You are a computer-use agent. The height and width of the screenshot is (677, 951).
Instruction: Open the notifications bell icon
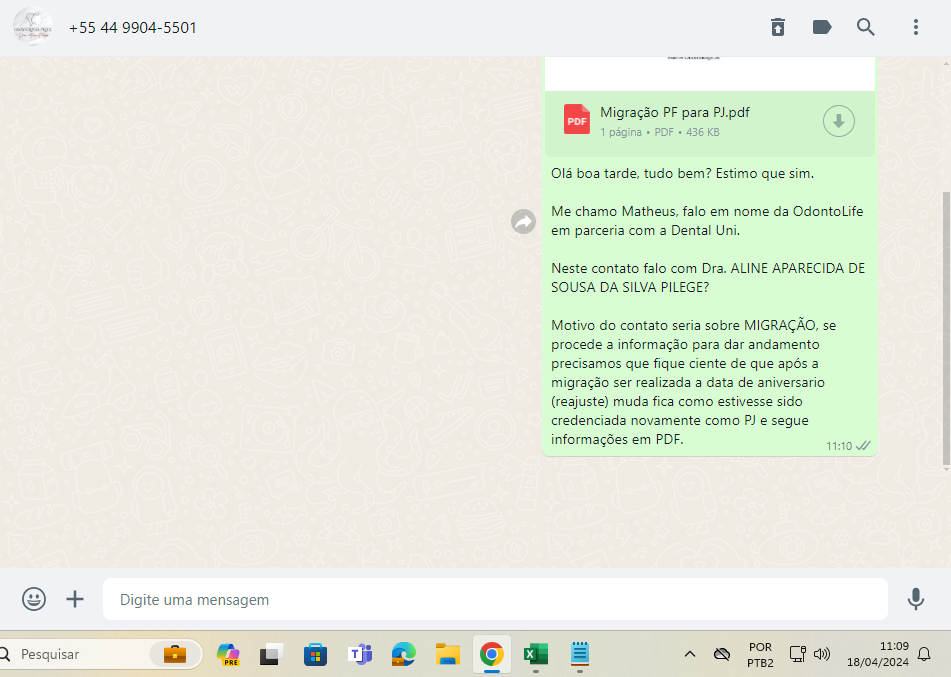coord(924,654)
